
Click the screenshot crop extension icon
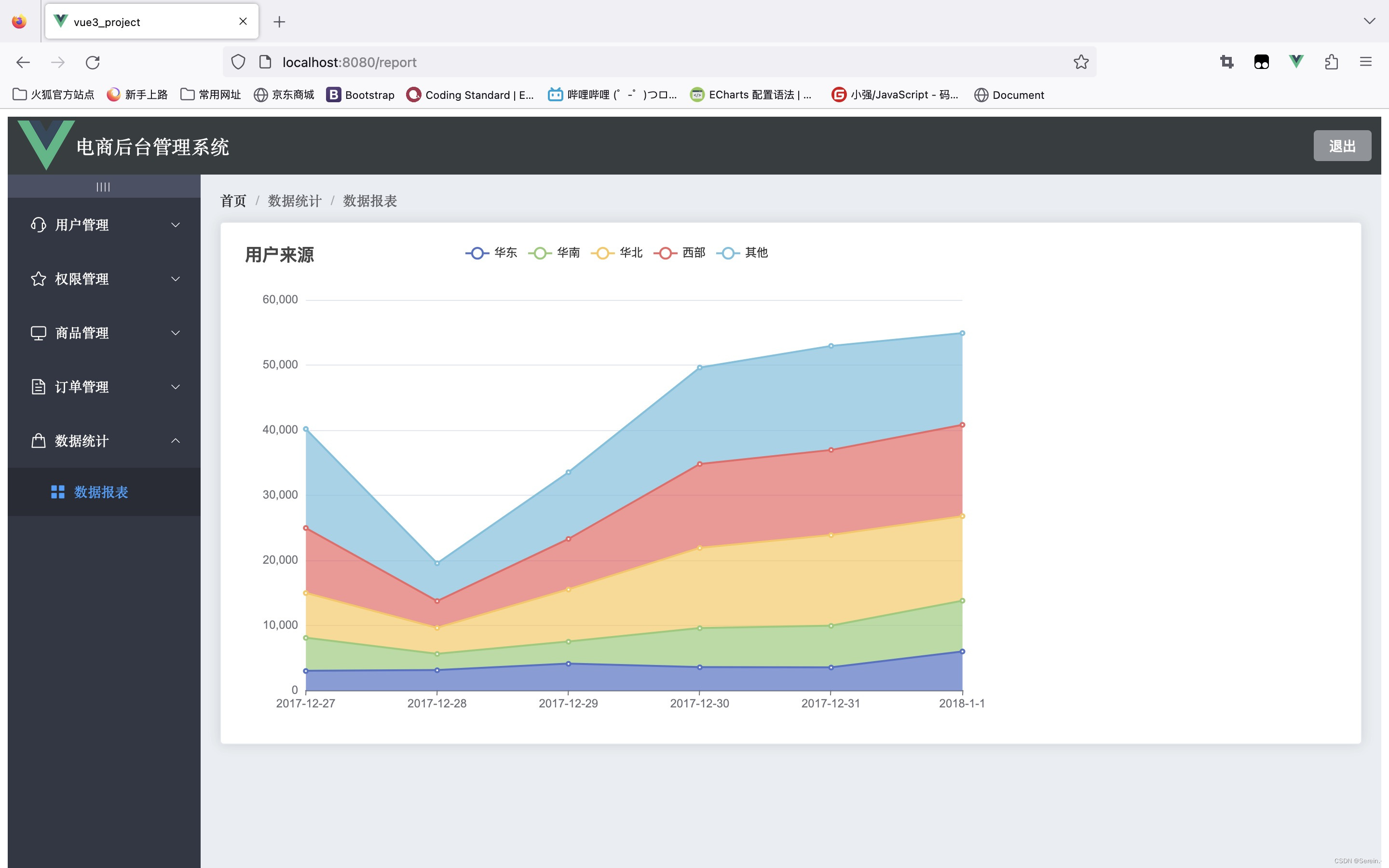1226,62
